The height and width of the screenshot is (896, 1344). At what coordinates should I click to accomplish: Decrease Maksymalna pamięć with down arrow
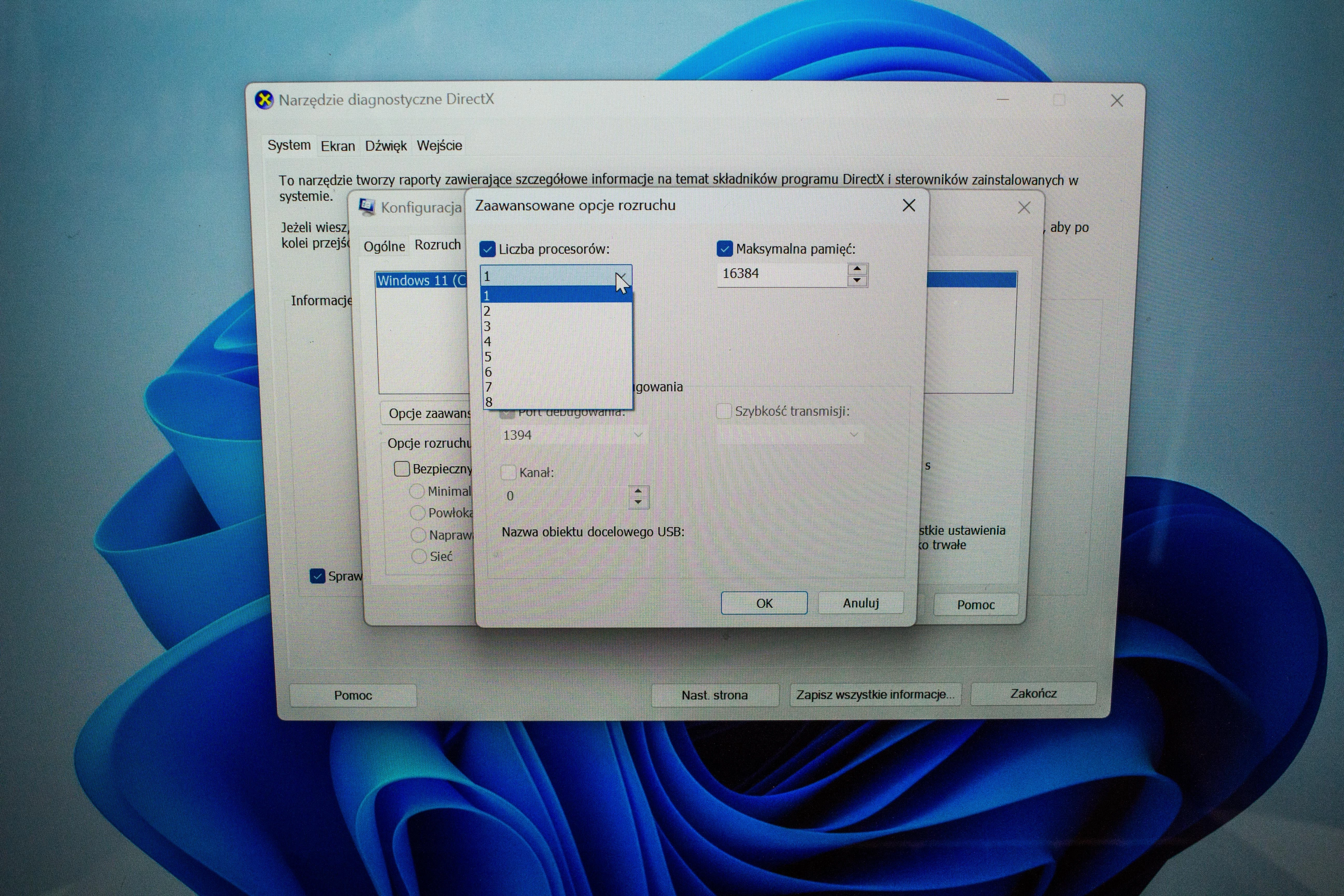click(x=857, y=280)
